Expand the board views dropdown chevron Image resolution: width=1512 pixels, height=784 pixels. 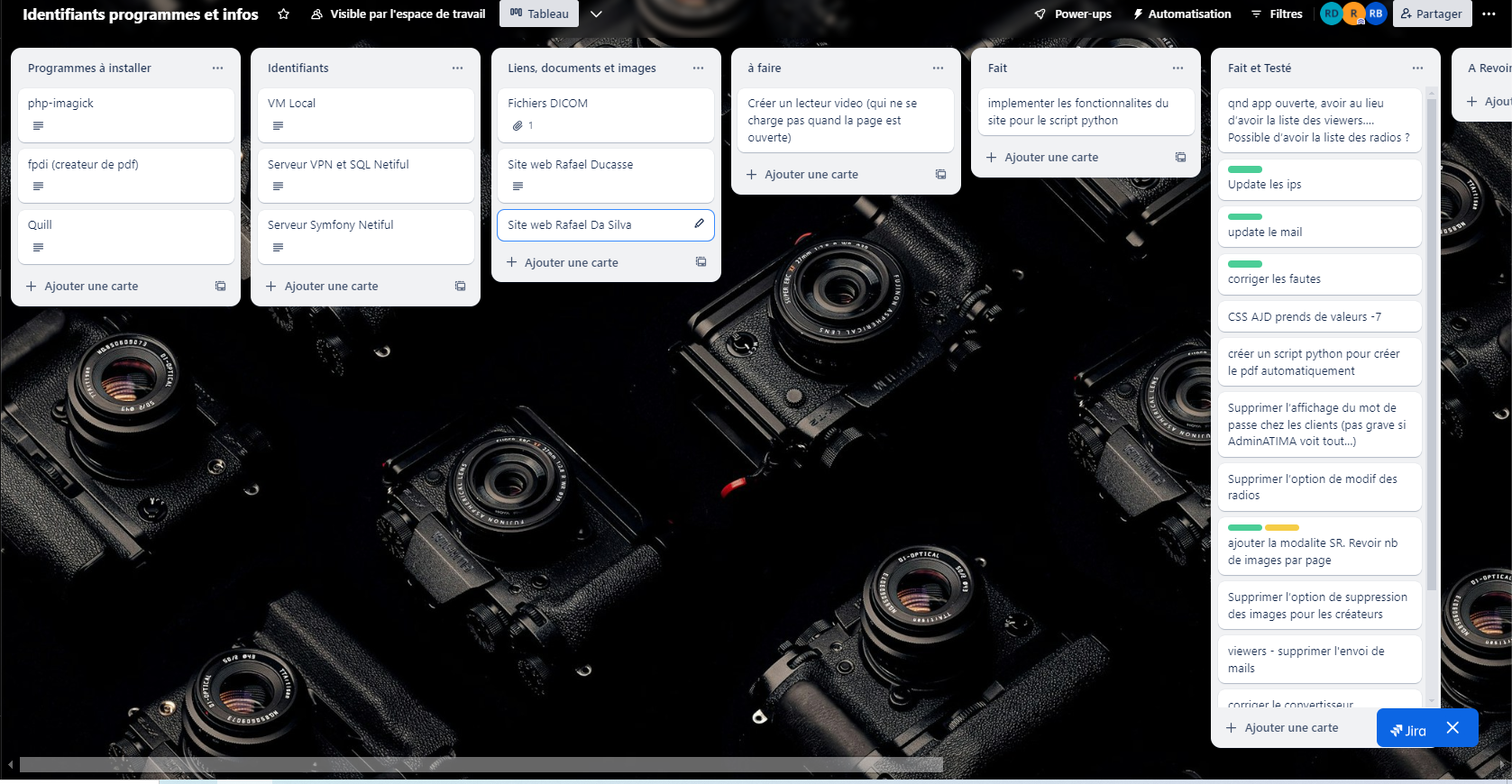click(596, 14)
